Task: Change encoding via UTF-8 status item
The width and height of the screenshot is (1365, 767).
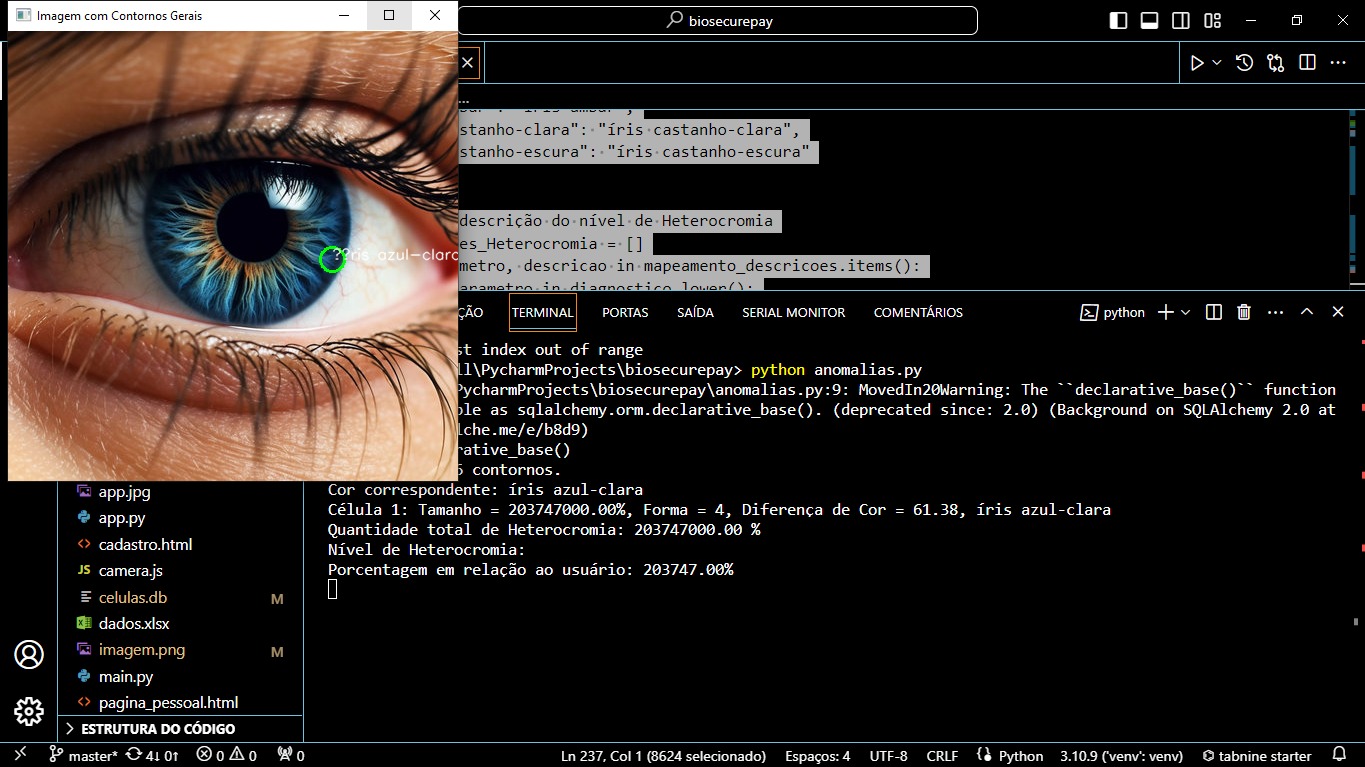Action: coord(889,756)
